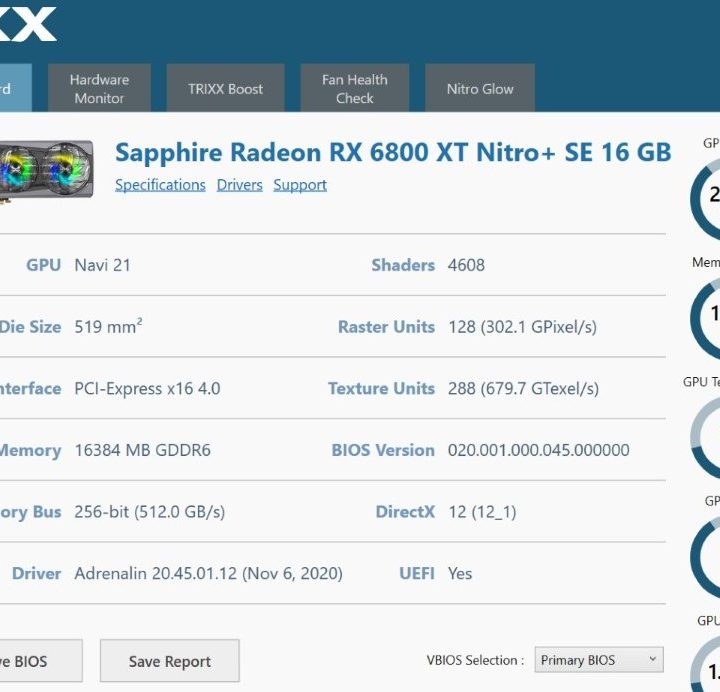Click the card name Sapphire Radeon RX 6800 XT title

[393, 152]
